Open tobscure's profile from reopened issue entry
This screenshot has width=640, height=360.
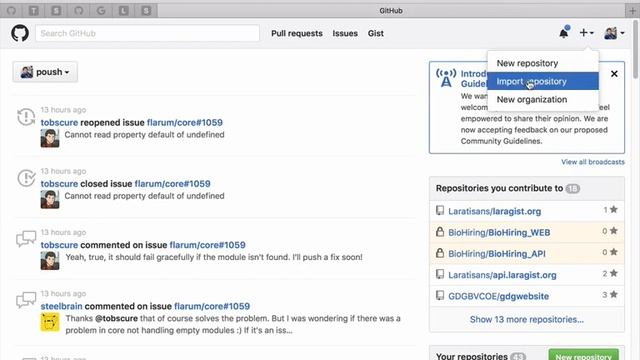tap(59, 122)
